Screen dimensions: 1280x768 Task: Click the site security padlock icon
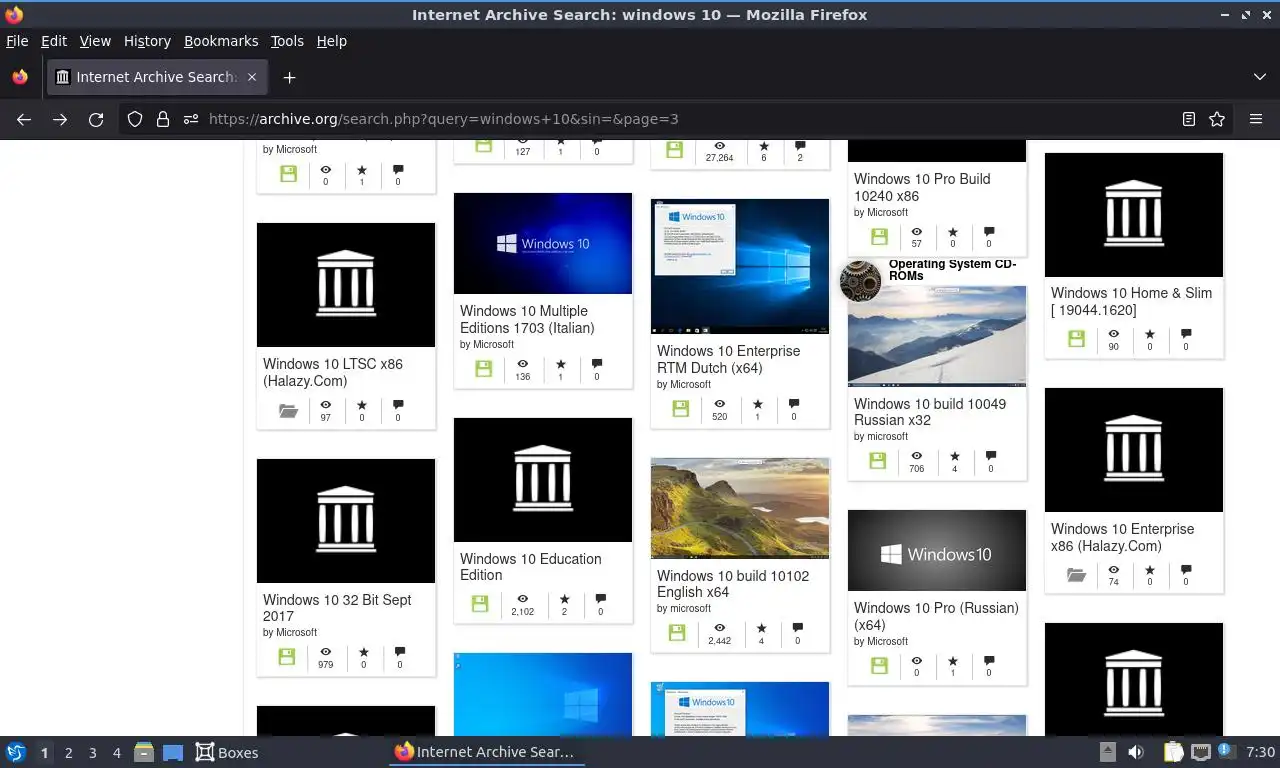(163, 119)
